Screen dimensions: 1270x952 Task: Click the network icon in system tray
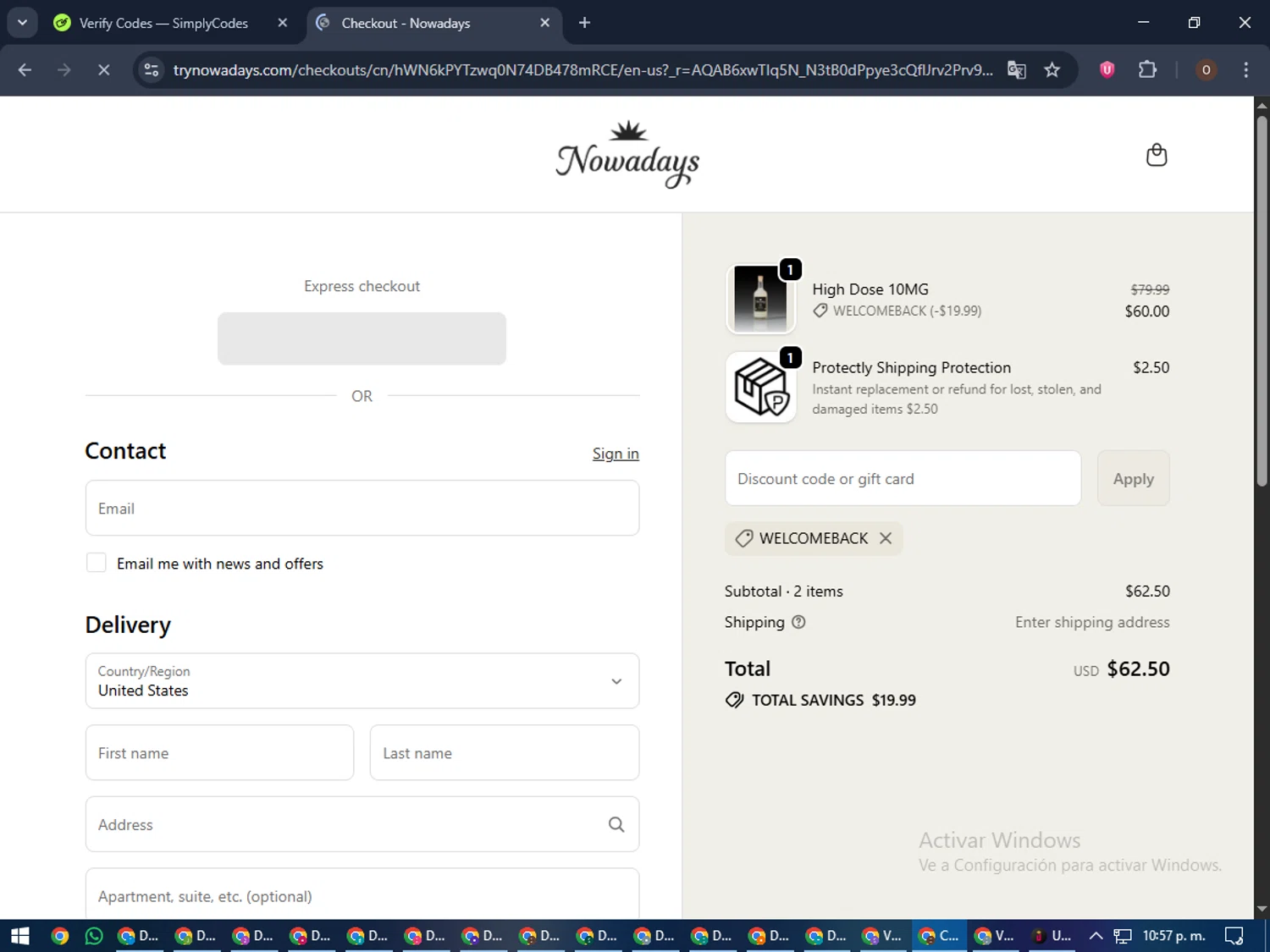tap(1123, 936)
